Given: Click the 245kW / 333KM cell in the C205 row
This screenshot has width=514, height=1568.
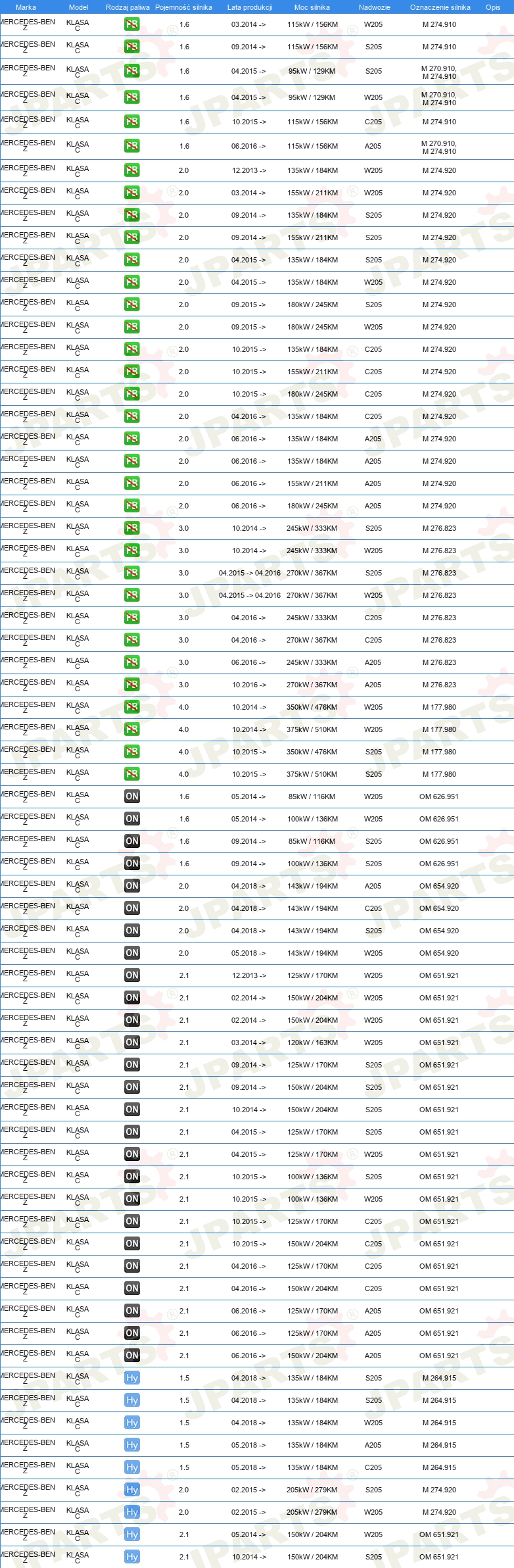Looking at the screenshot, I should click(x=312, y=618).
